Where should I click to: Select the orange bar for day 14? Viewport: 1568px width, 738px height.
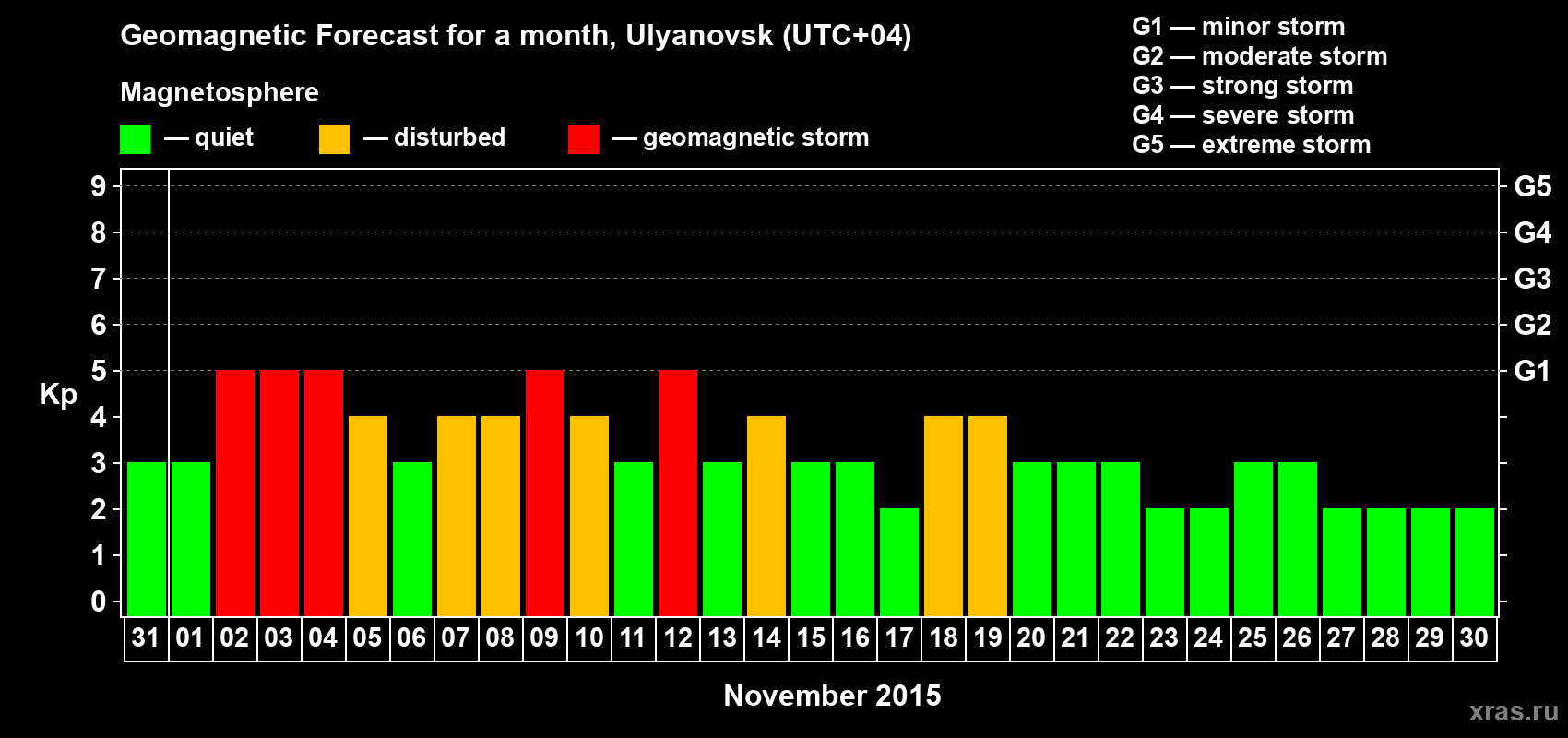click(766, 516)
